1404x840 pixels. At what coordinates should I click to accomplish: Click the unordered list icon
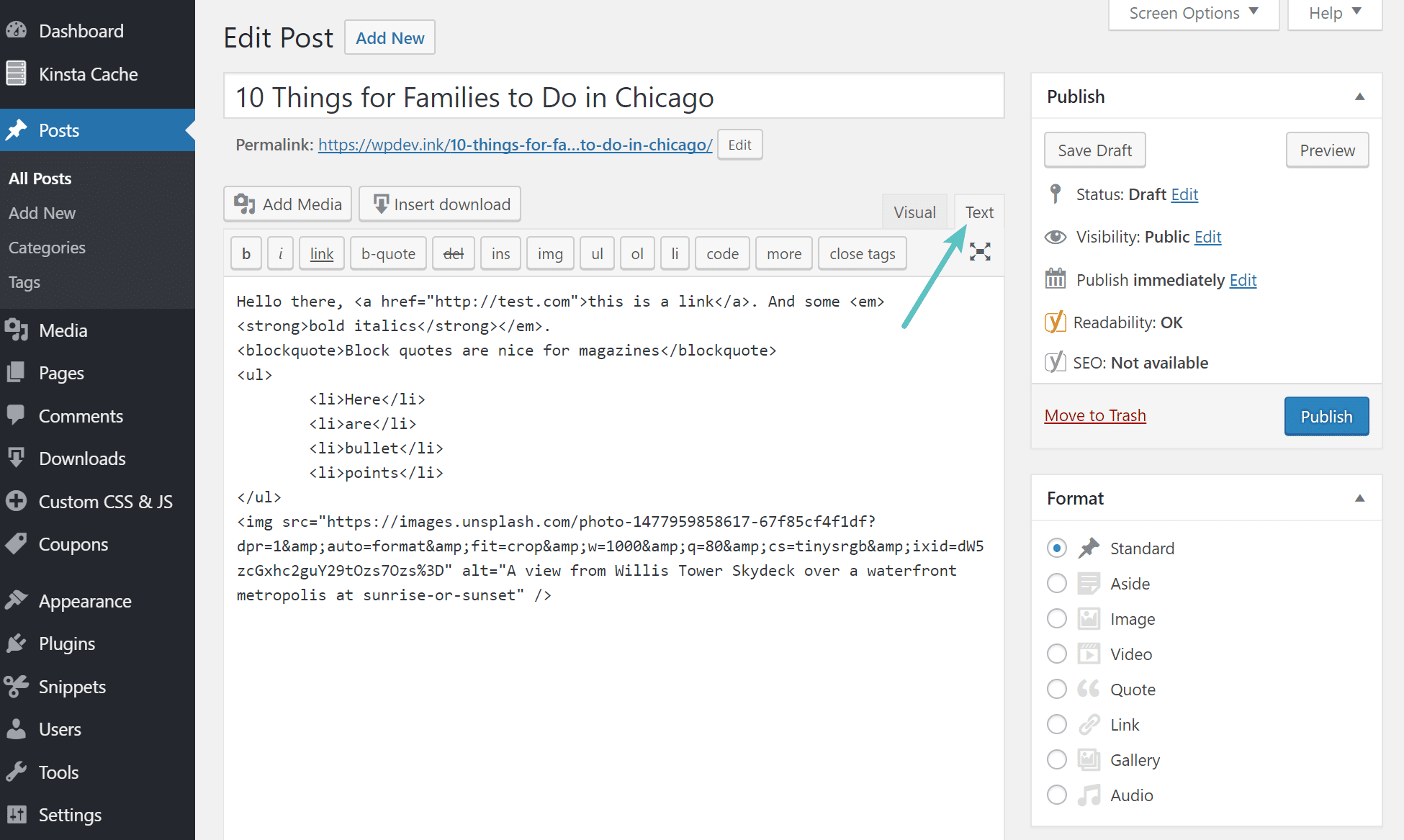(597, 253)
